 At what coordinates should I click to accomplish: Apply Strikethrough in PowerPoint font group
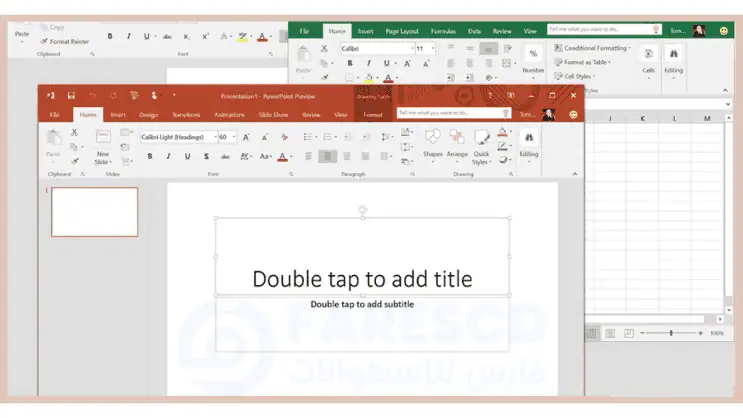coord(225,156)
